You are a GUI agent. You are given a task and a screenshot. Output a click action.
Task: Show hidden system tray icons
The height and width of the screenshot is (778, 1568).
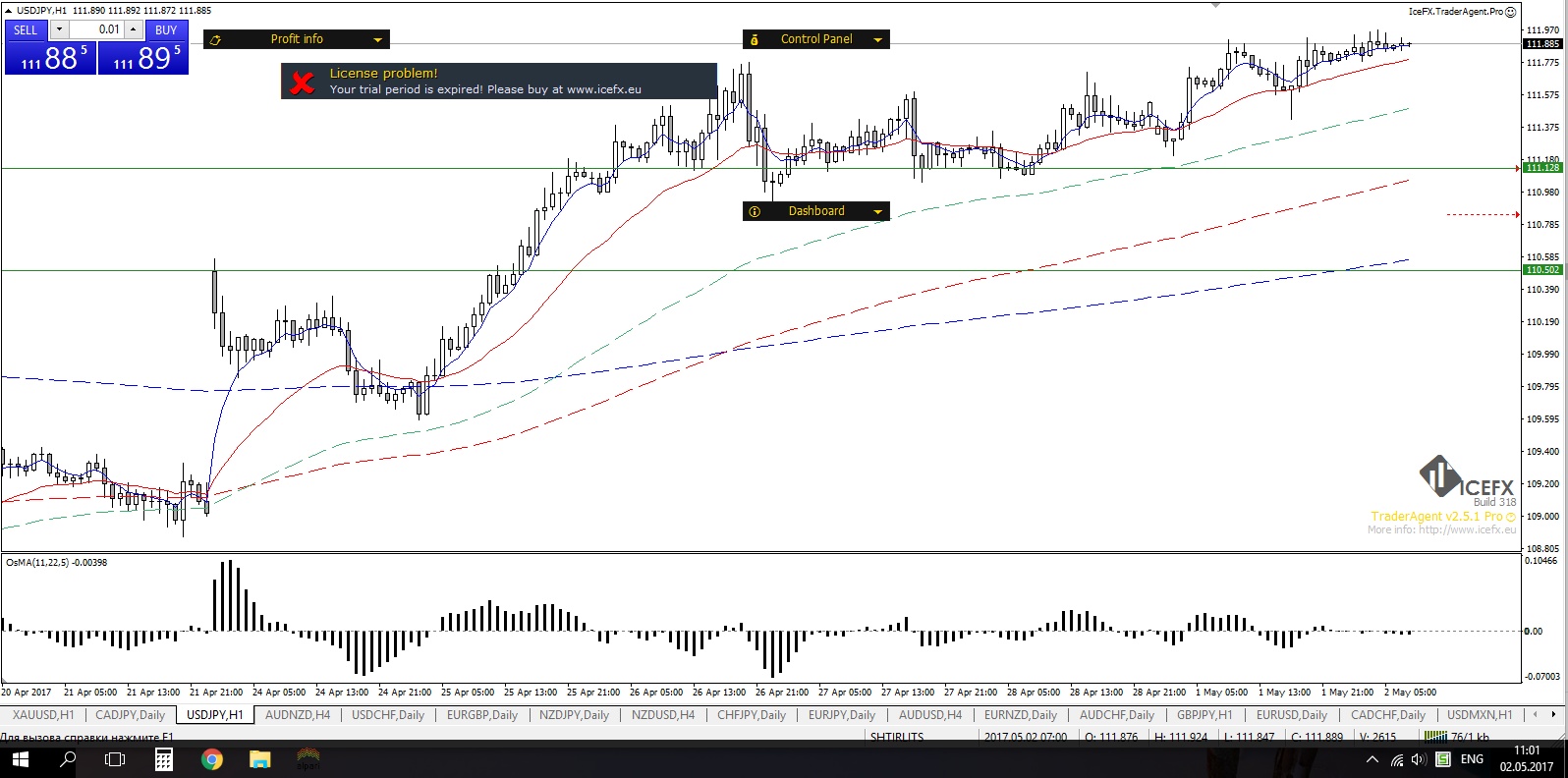point(1372,759)
